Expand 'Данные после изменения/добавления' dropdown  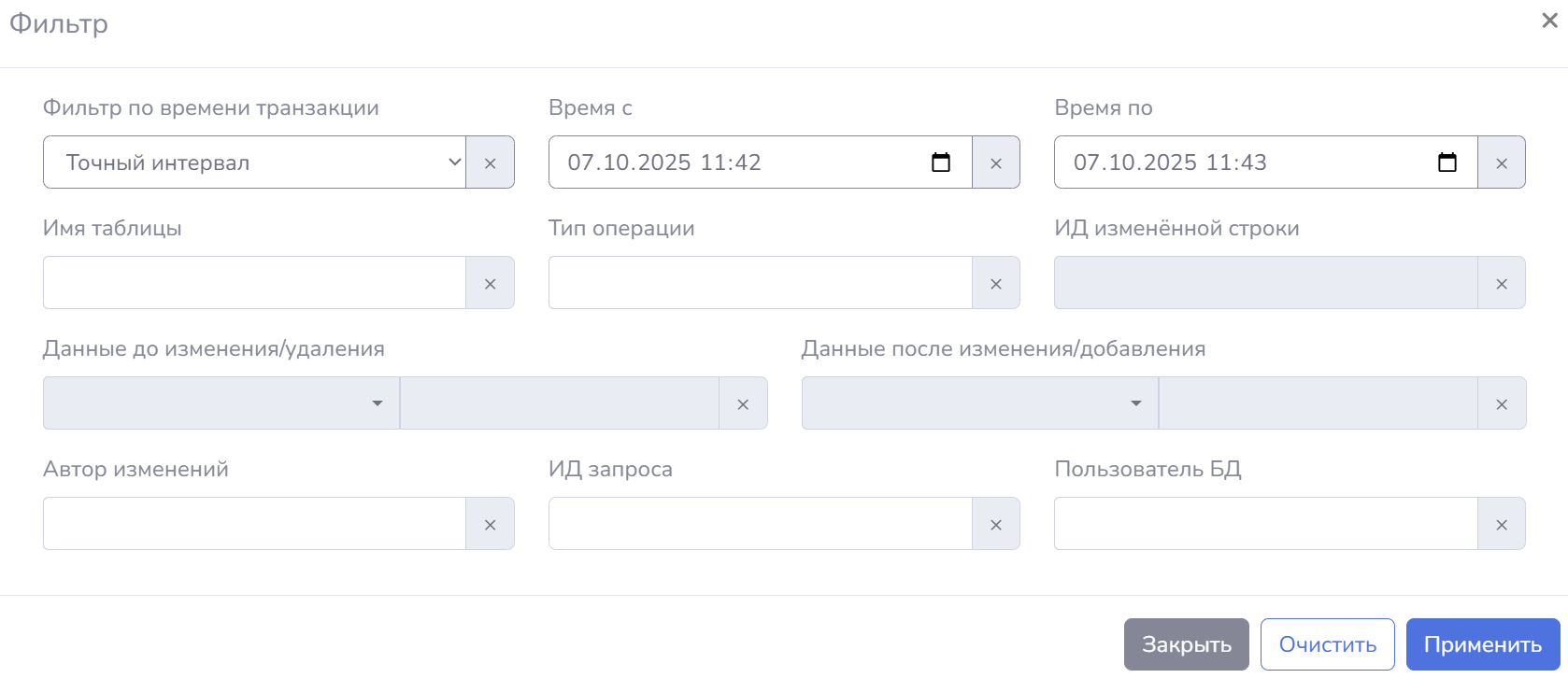pos(979,403)
